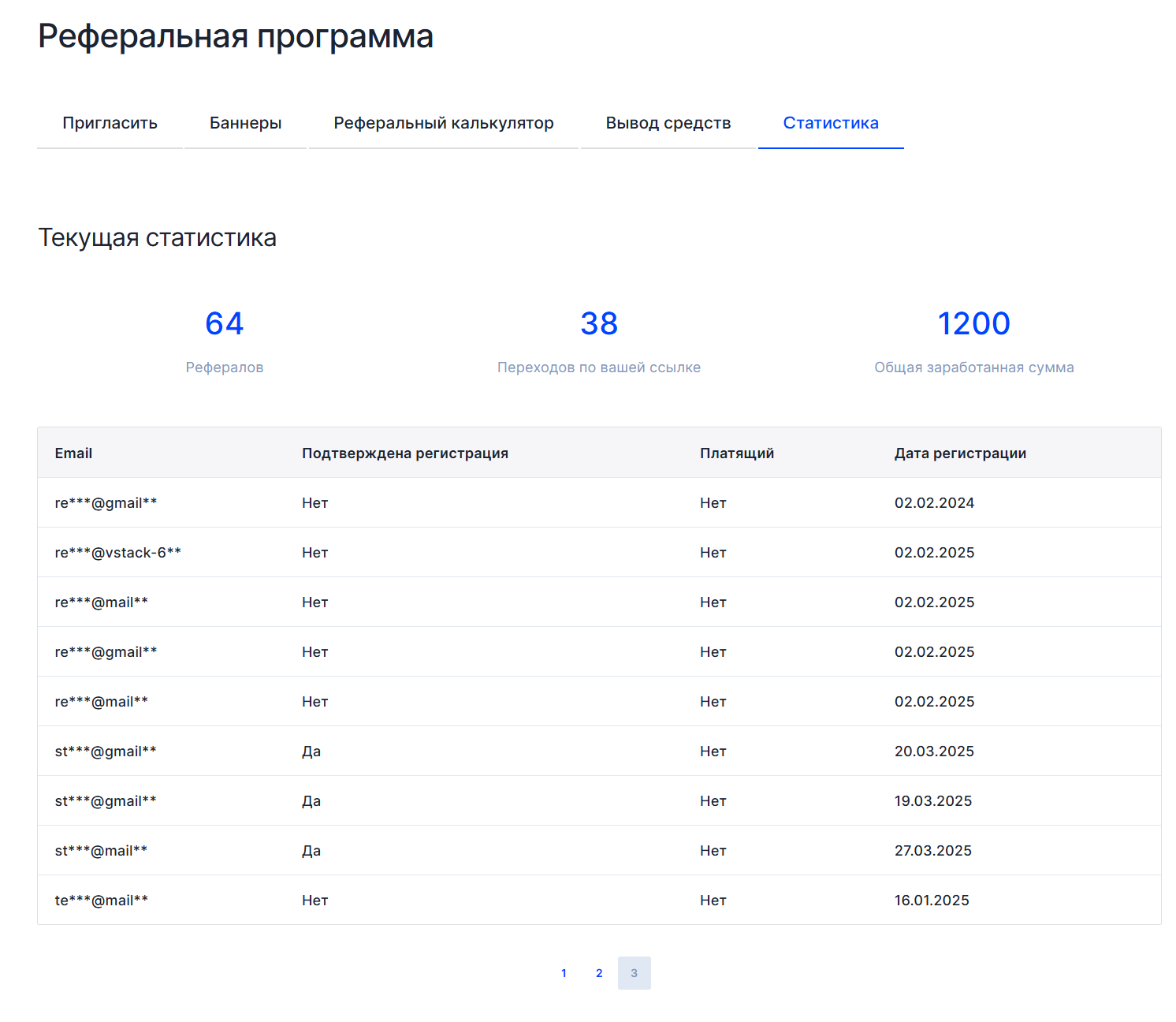Go to page 1 of the table
1176x1022 pixels.
[x=564, y=973]
